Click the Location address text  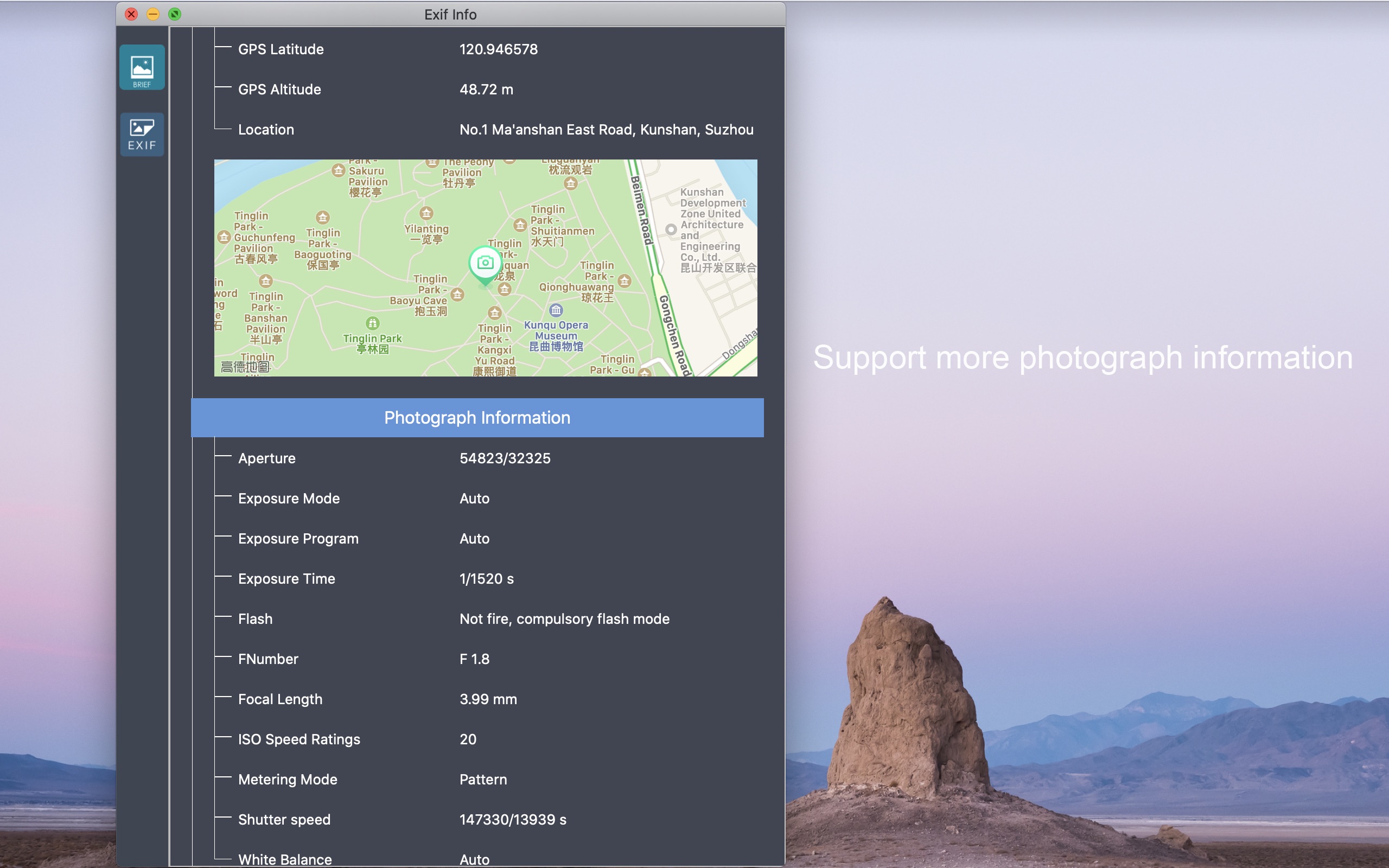click(606, 130)
